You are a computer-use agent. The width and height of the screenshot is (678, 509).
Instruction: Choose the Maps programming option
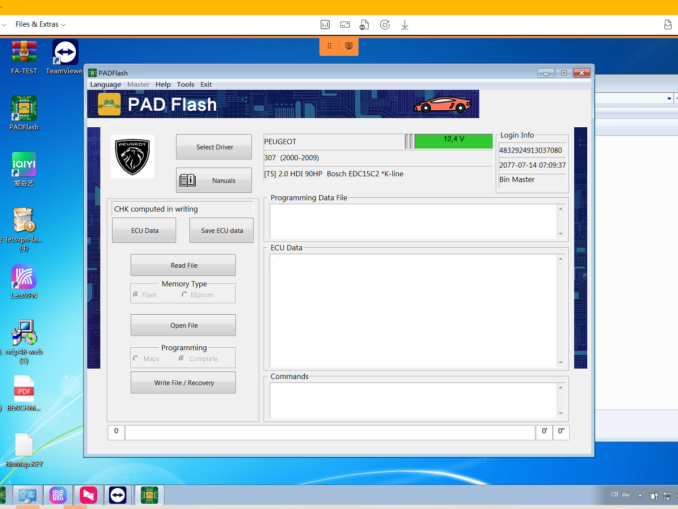[136, 358]
